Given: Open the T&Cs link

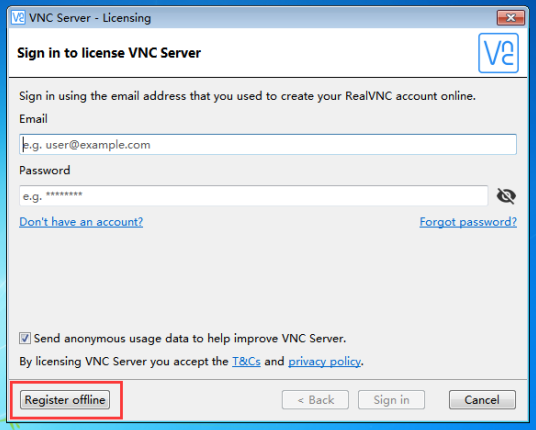Looking at the screenshot, I should pyautogui.click(x=246, y=361).
